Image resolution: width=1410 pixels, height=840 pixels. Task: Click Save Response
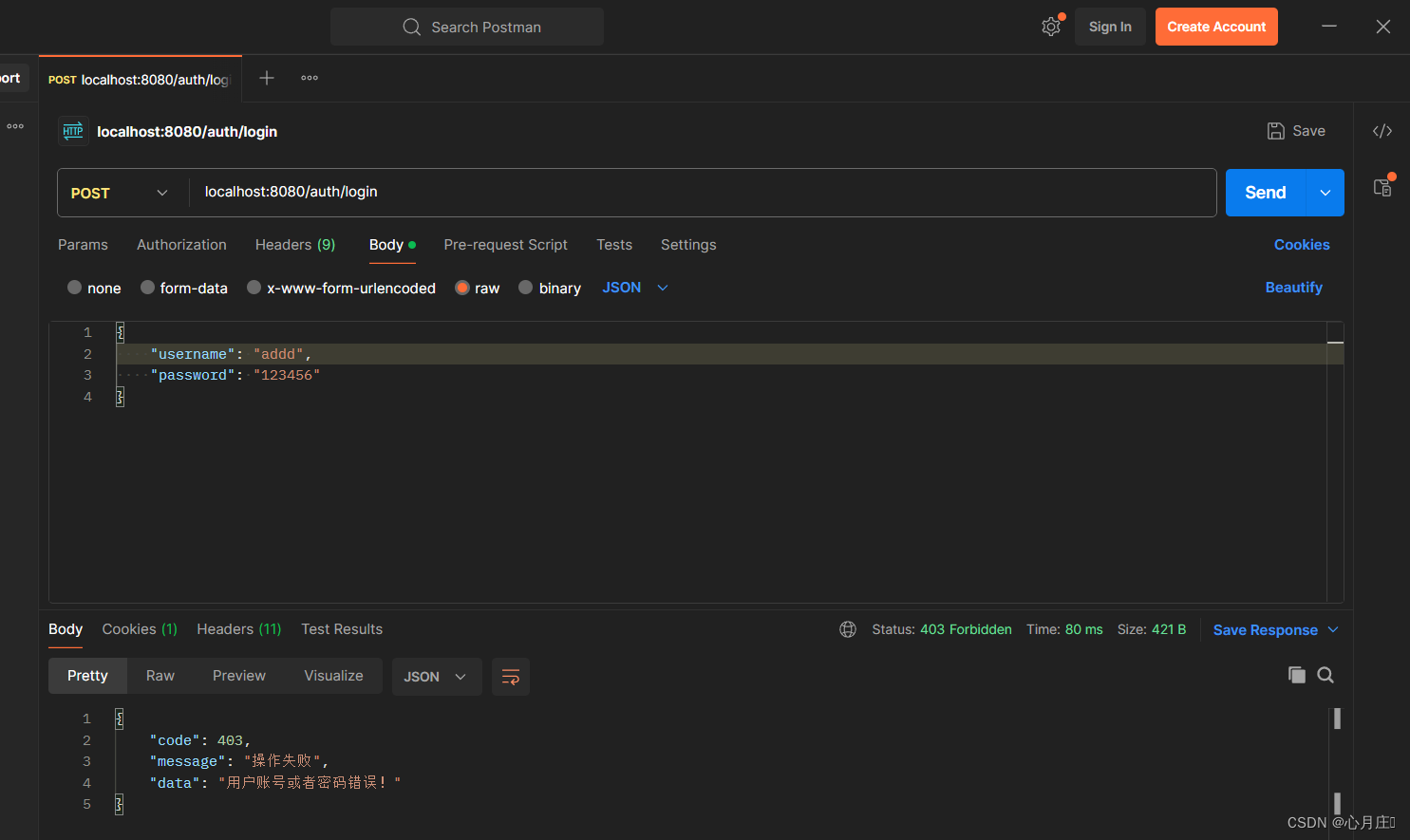1266,630
